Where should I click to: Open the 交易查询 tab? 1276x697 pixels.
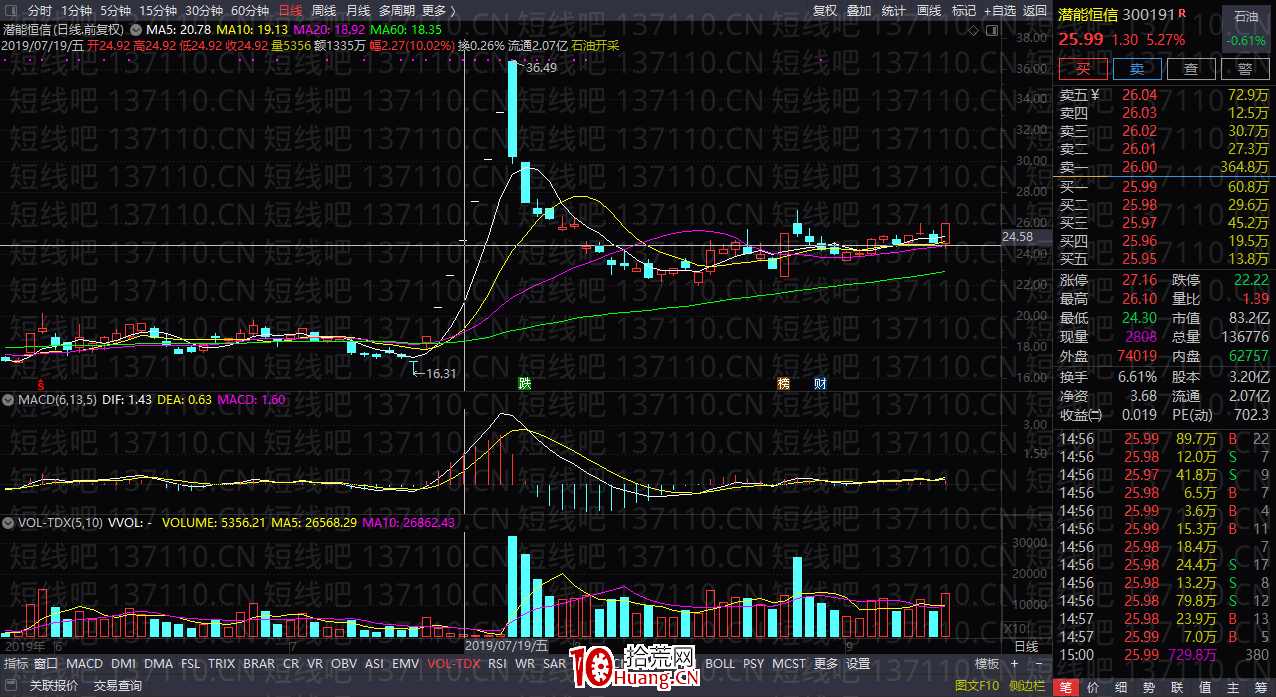click(118, 686)
